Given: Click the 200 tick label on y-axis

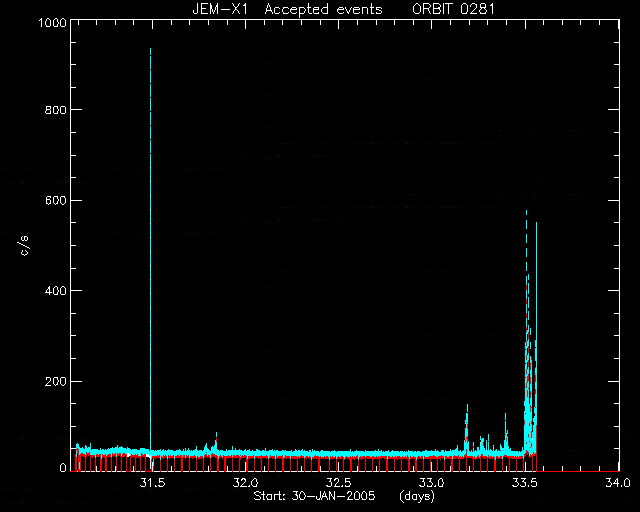Looking at the screenshot, I should [55, 382].
